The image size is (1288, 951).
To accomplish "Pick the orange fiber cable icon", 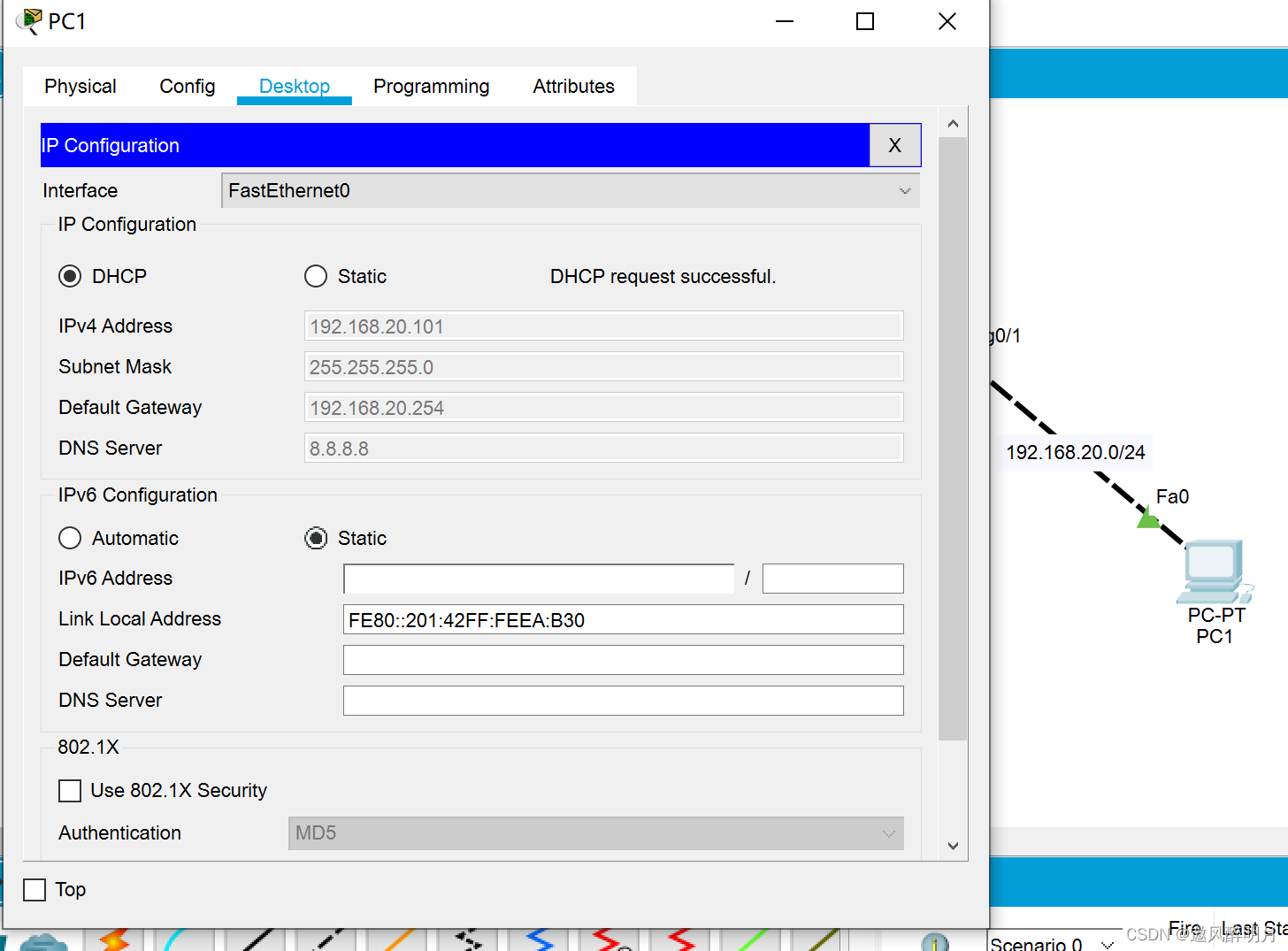I will (x=398, y=939).
